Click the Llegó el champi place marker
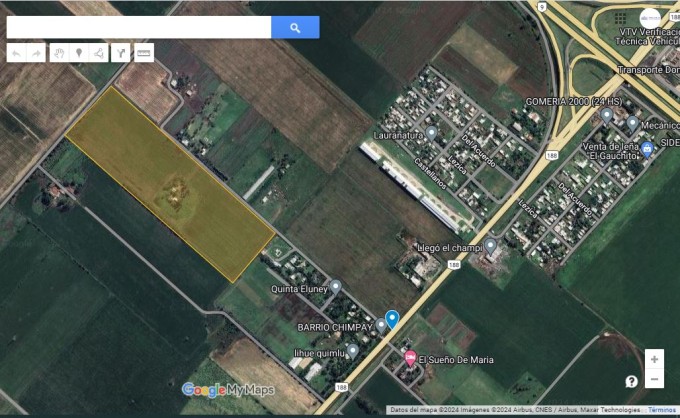 tap(491, 246)
